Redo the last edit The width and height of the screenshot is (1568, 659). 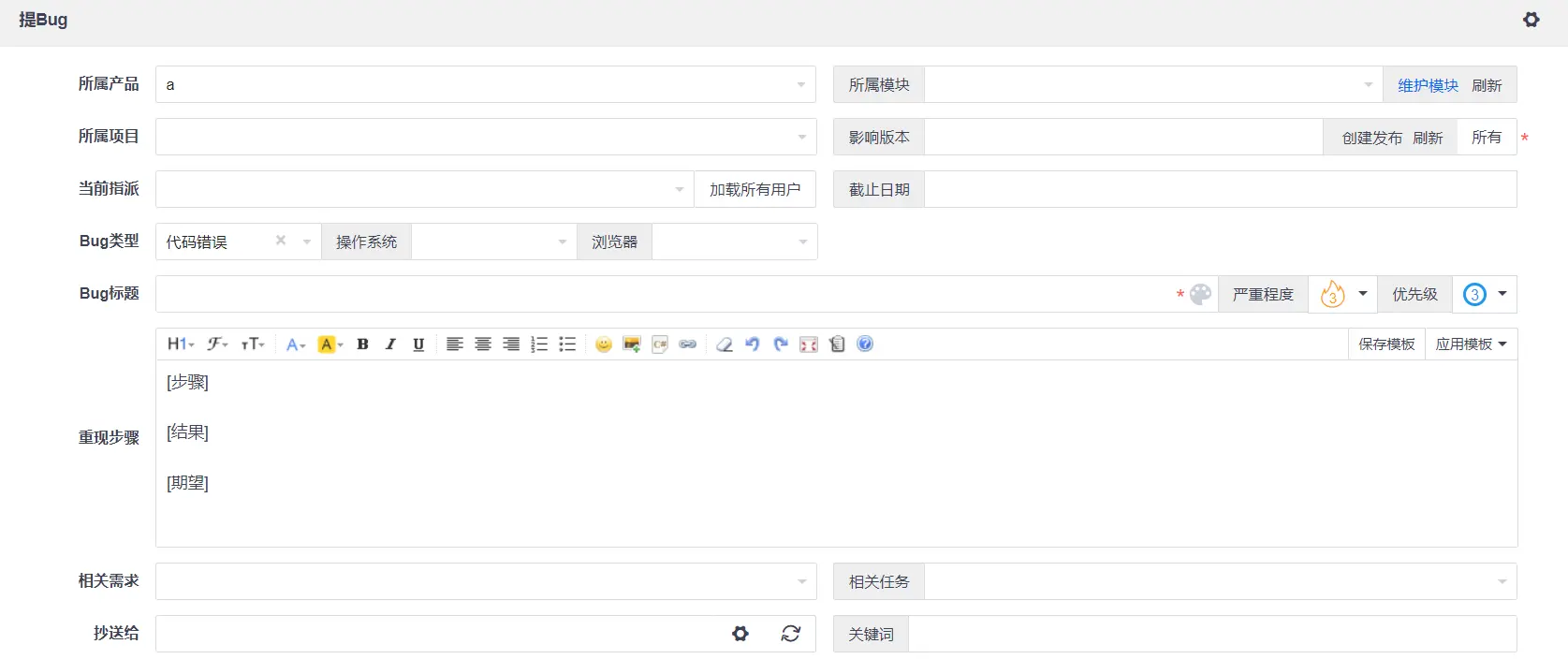coord(781,344)
